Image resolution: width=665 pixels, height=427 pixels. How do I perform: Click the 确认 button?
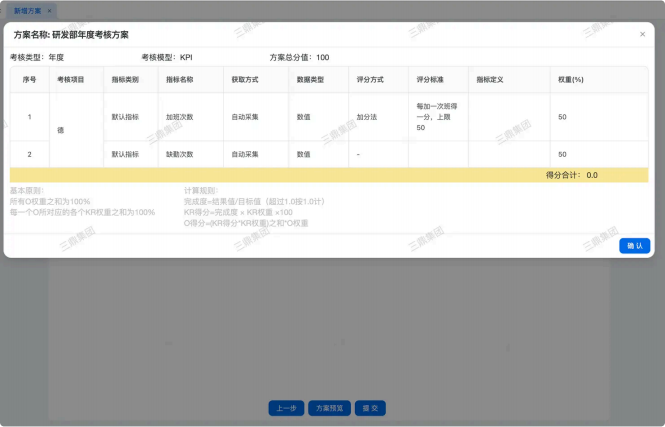(635, 245)
